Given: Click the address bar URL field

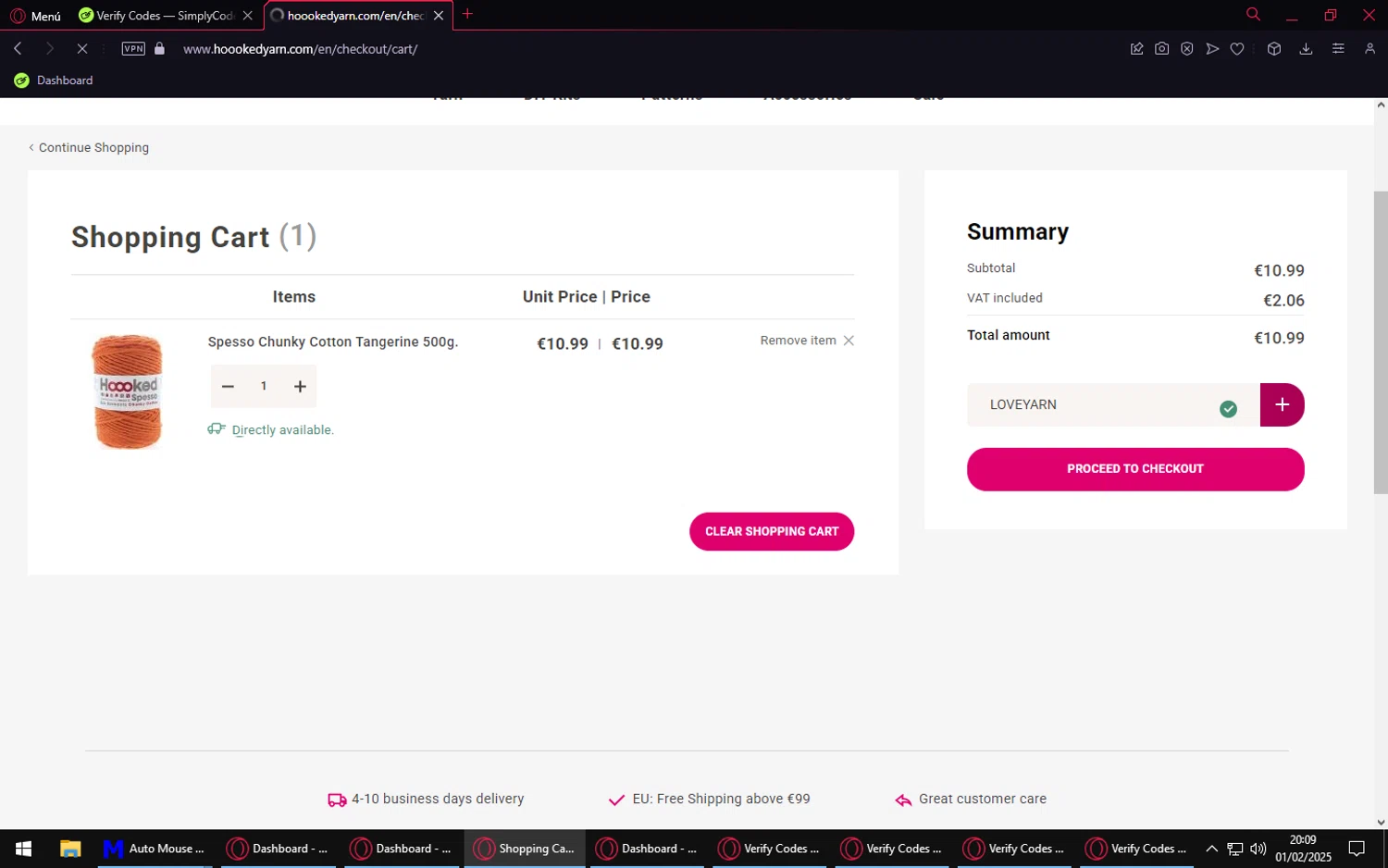Looking at the screenshot, I should click(x=301, y=49).
